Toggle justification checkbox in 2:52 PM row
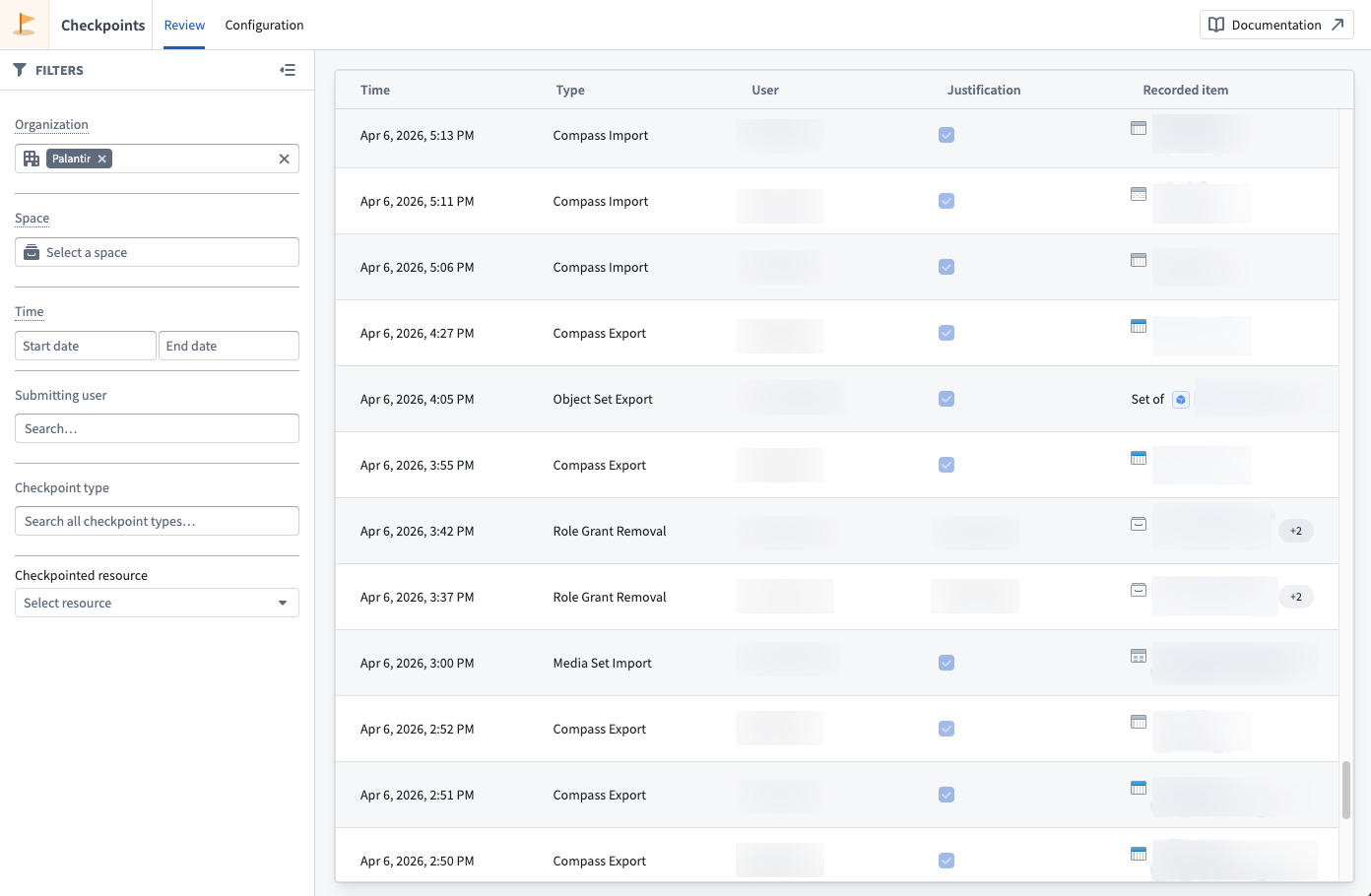 tap(947, 729)
